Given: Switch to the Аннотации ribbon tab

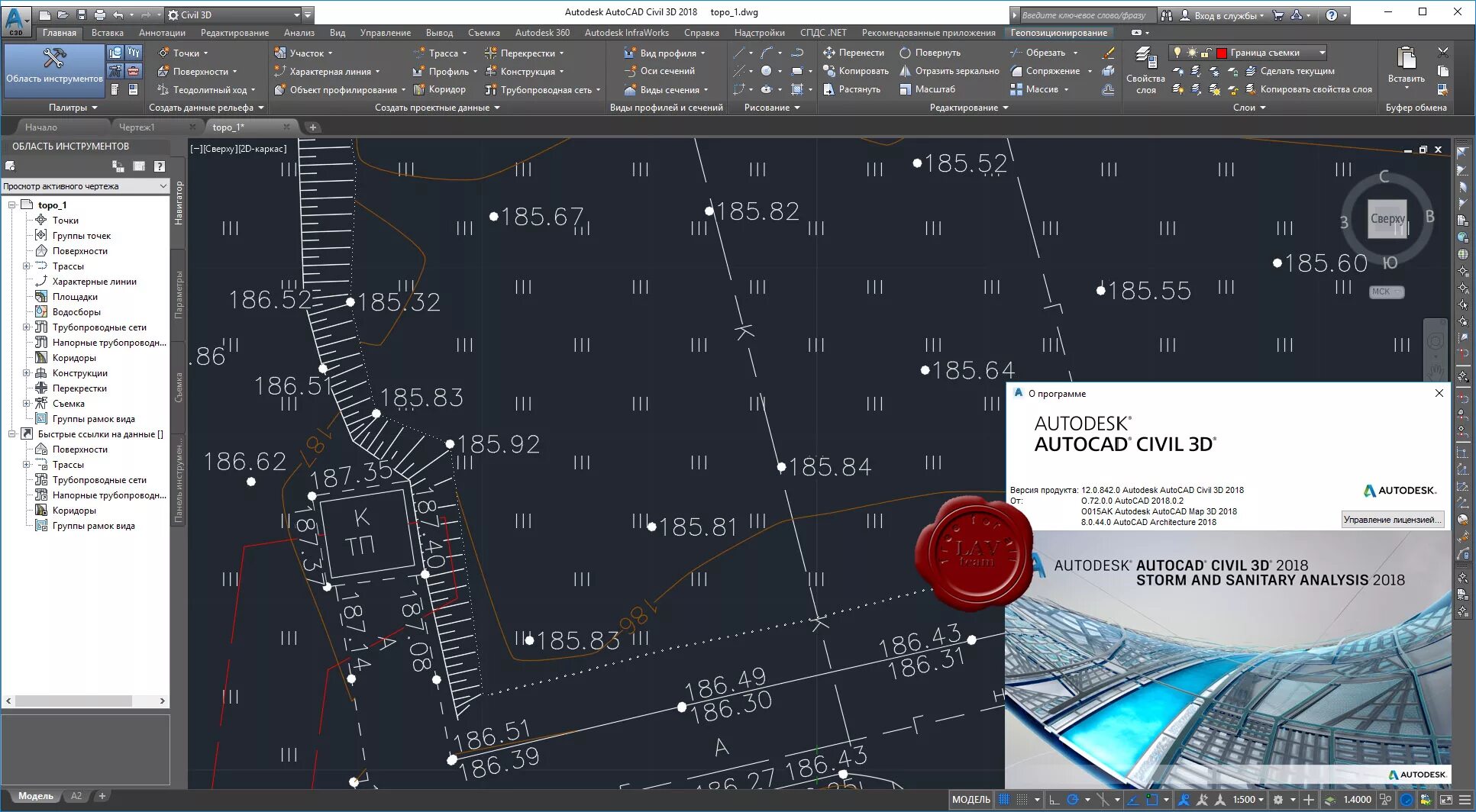Looking at the screenshot, I should pyautogui.click(x=162, y=33).
